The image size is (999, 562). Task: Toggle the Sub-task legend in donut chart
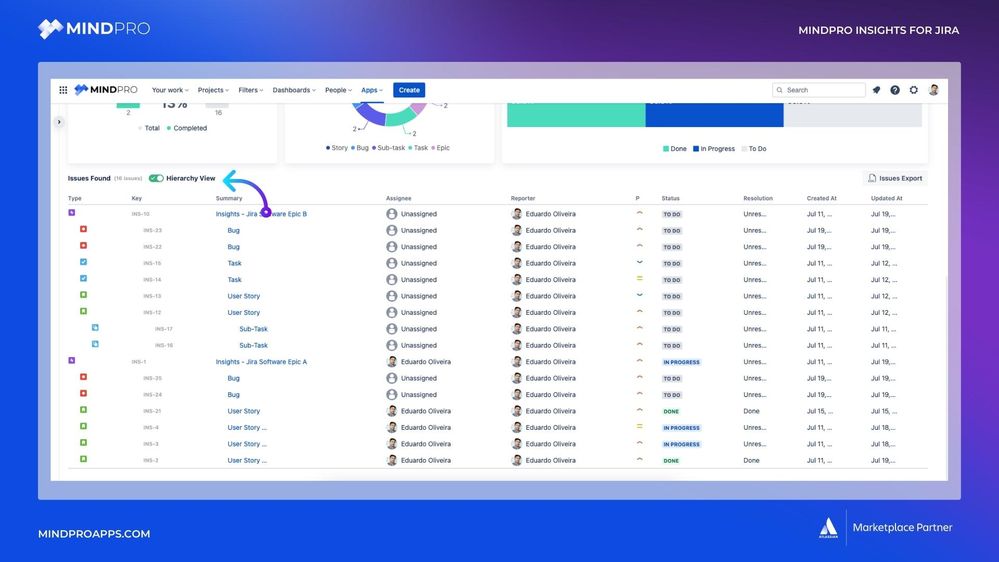[x=389, y=148]
